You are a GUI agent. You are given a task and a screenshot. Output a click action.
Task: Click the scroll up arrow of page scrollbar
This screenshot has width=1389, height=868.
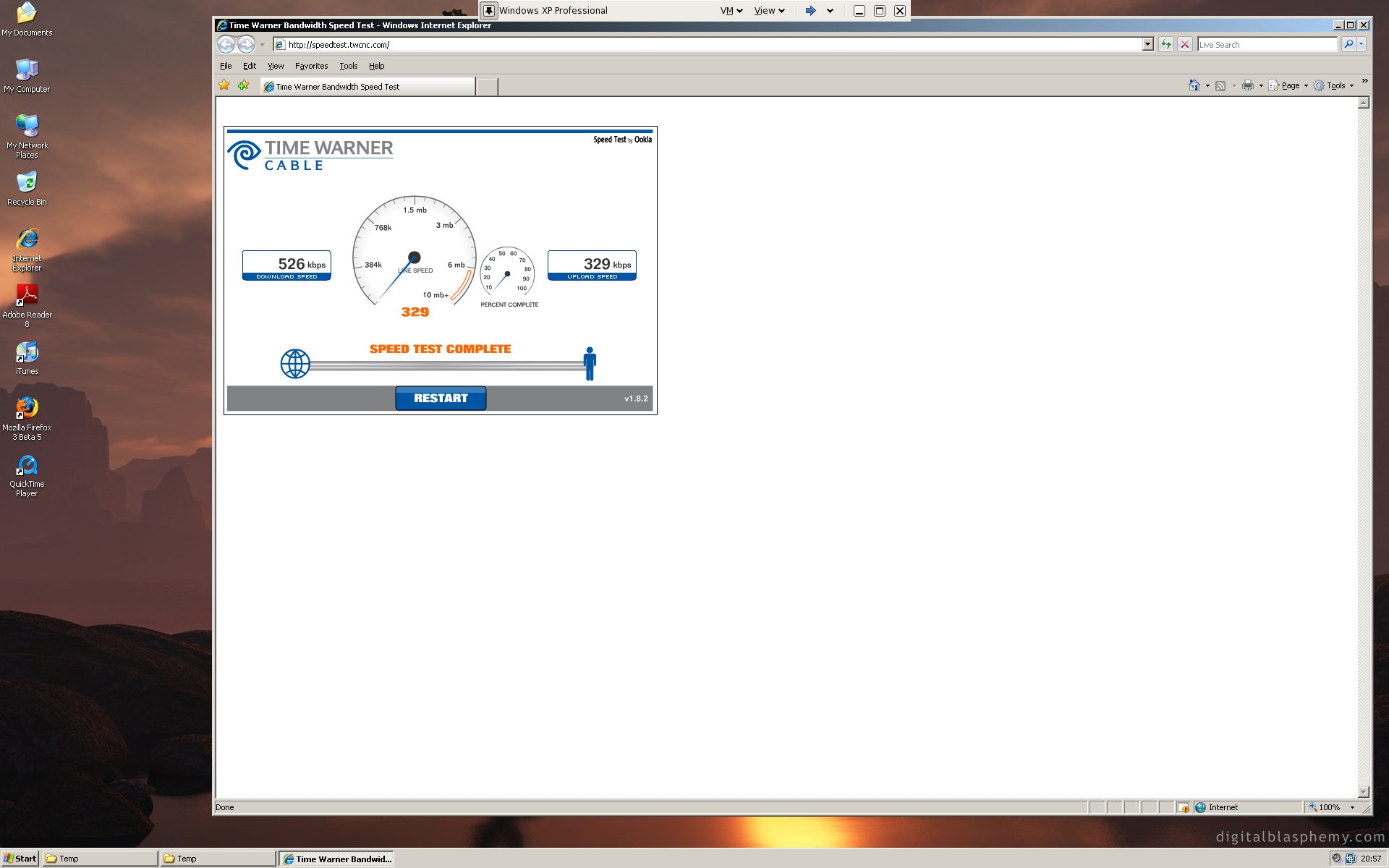click(x=1364, y=103)
